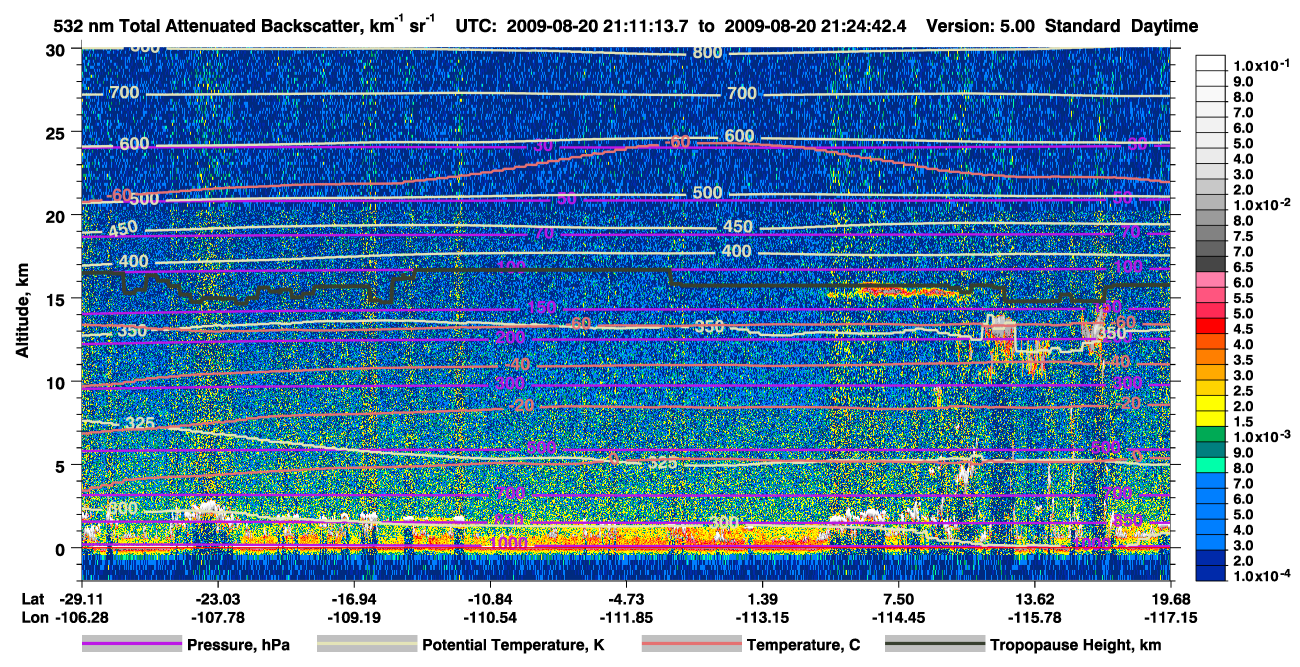Click the altitude axis tick label '25'

[57, 133]
